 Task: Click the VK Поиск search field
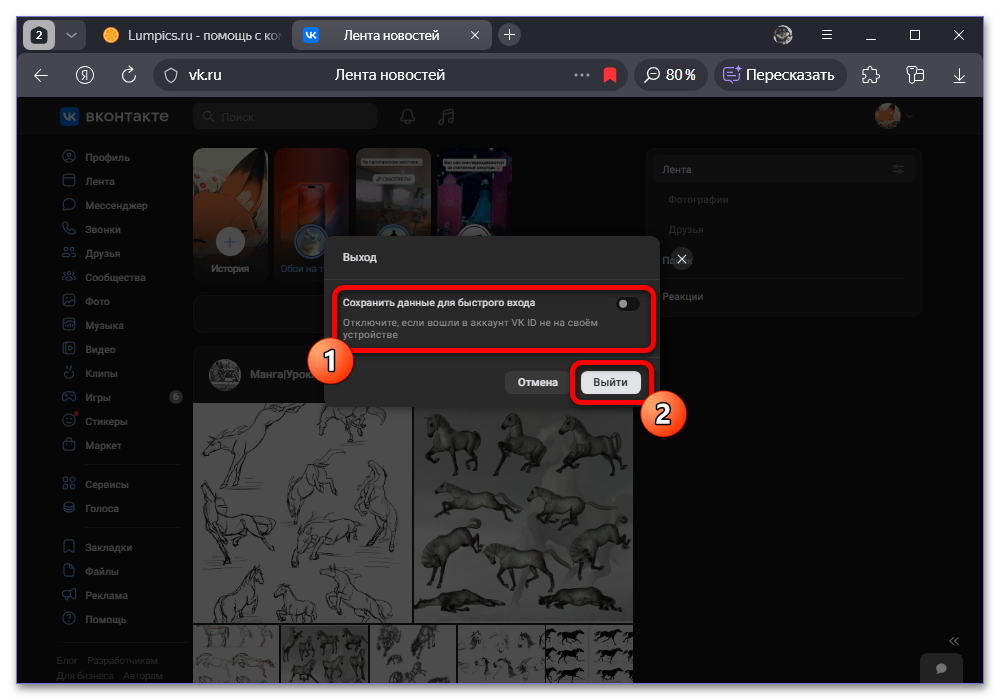[285, 117]
